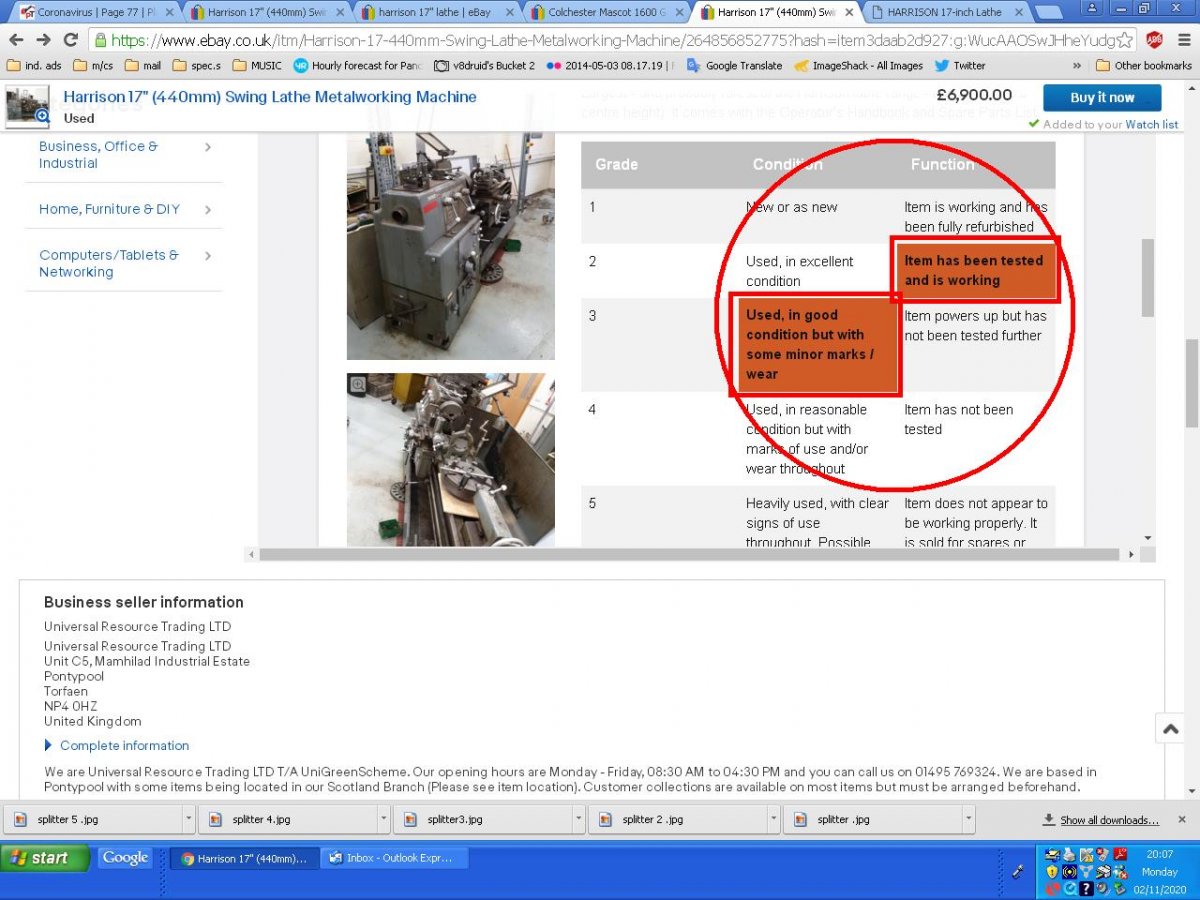This screenshot has height=900, width=1200.
Task: Bookmark this page with the star icon
Action: tap(1124, 40)
